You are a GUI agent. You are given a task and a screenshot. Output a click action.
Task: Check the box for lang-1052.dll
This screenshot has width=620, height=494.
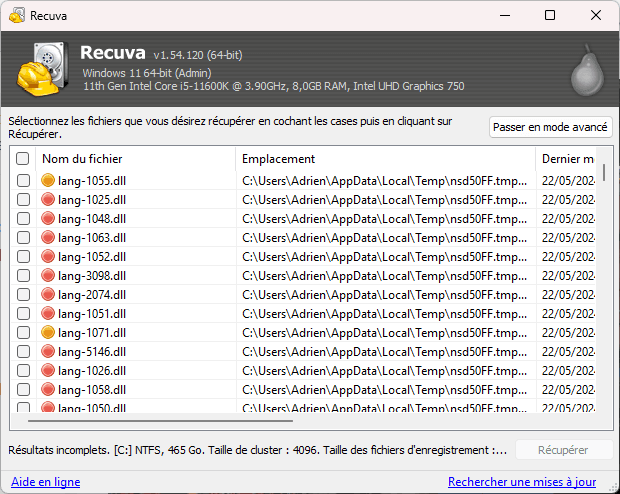pos(23,256)
